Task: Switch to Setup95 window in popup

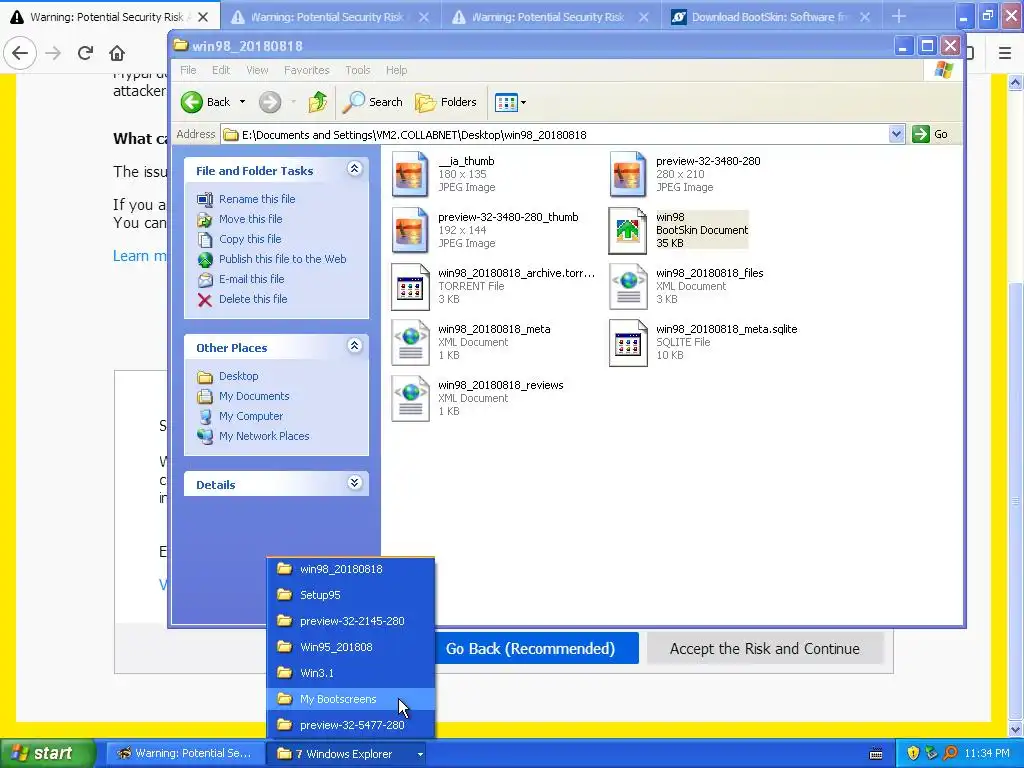Action: coord(351,595)
